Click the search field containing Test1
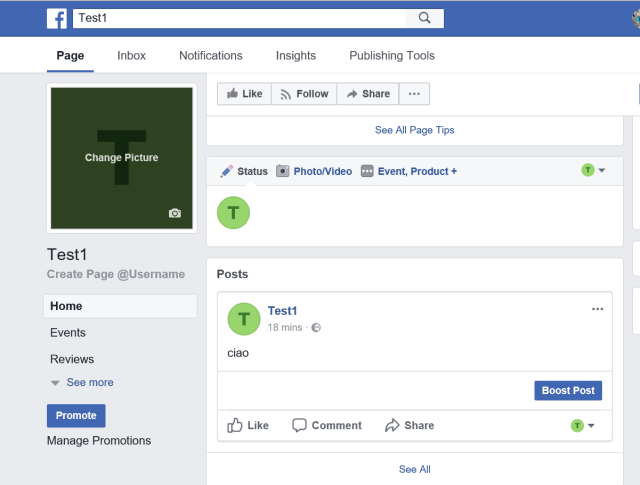640x485 pixels. click(240, 18)
